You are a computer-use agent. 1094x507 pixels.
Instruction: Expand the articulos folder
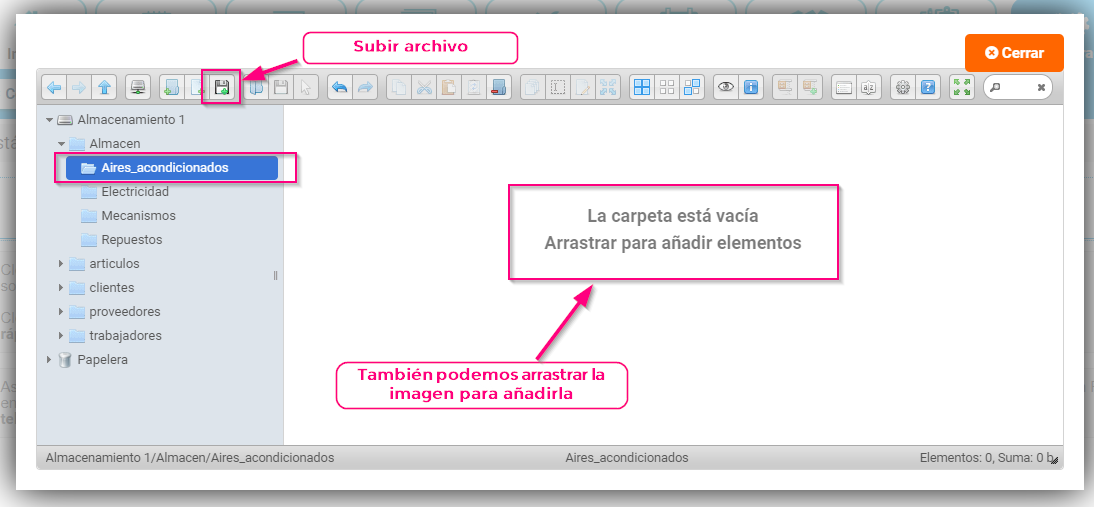61,264
